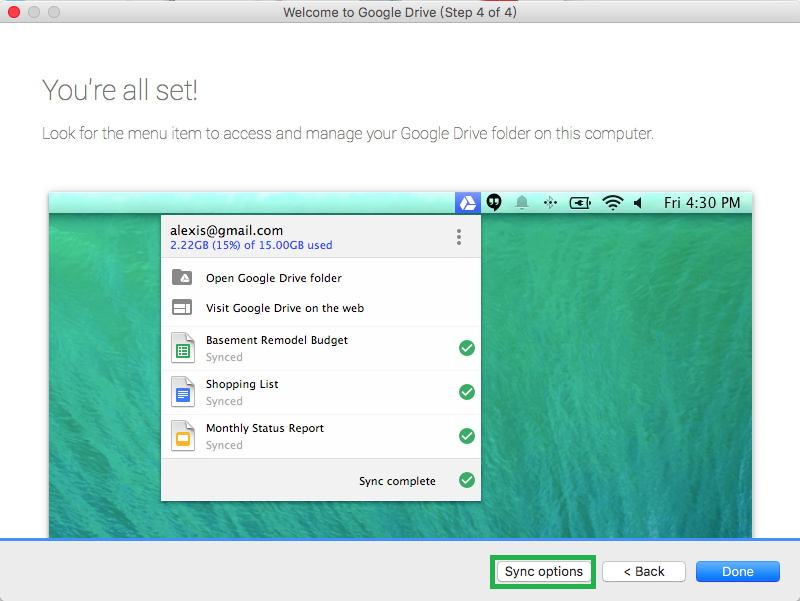Click the 2.22GB of 15.00GB used text
This screenshot has height=601, width=800.
pyautogui.click(x=251, y=245)
